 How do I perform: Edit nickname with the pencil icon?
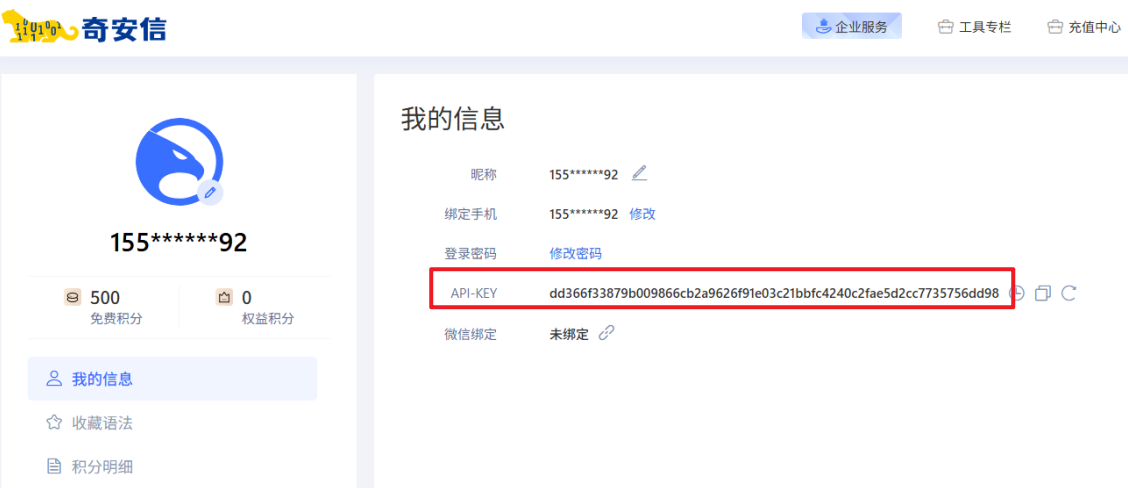639,173
